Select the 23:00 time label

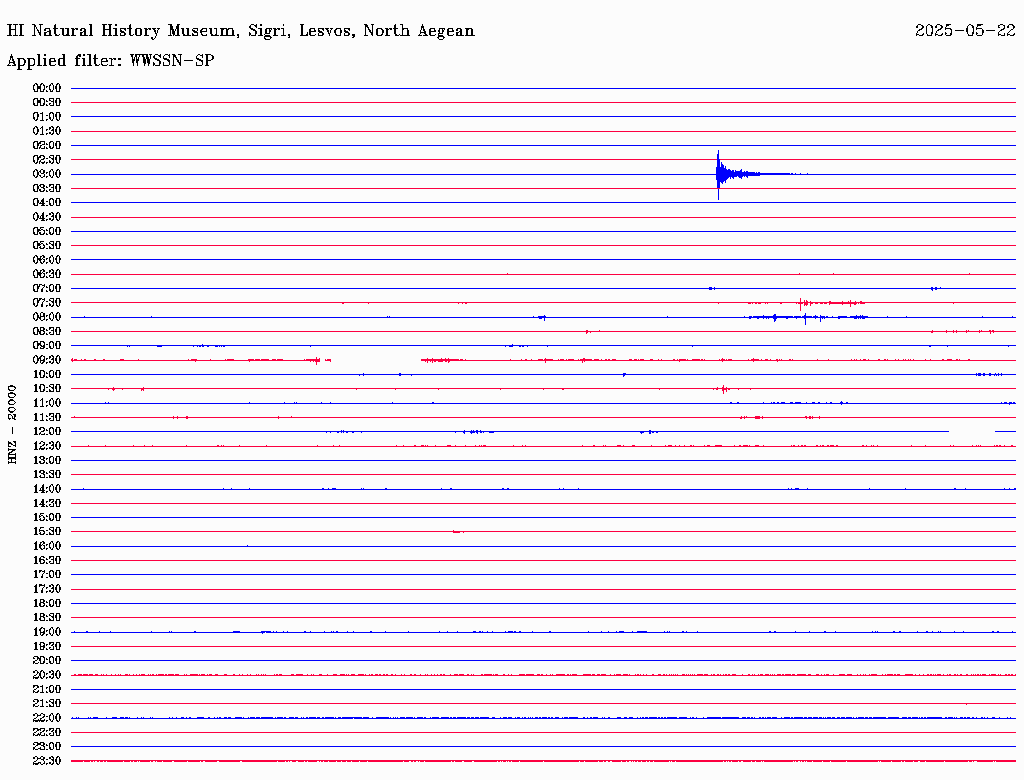[47, 747]
